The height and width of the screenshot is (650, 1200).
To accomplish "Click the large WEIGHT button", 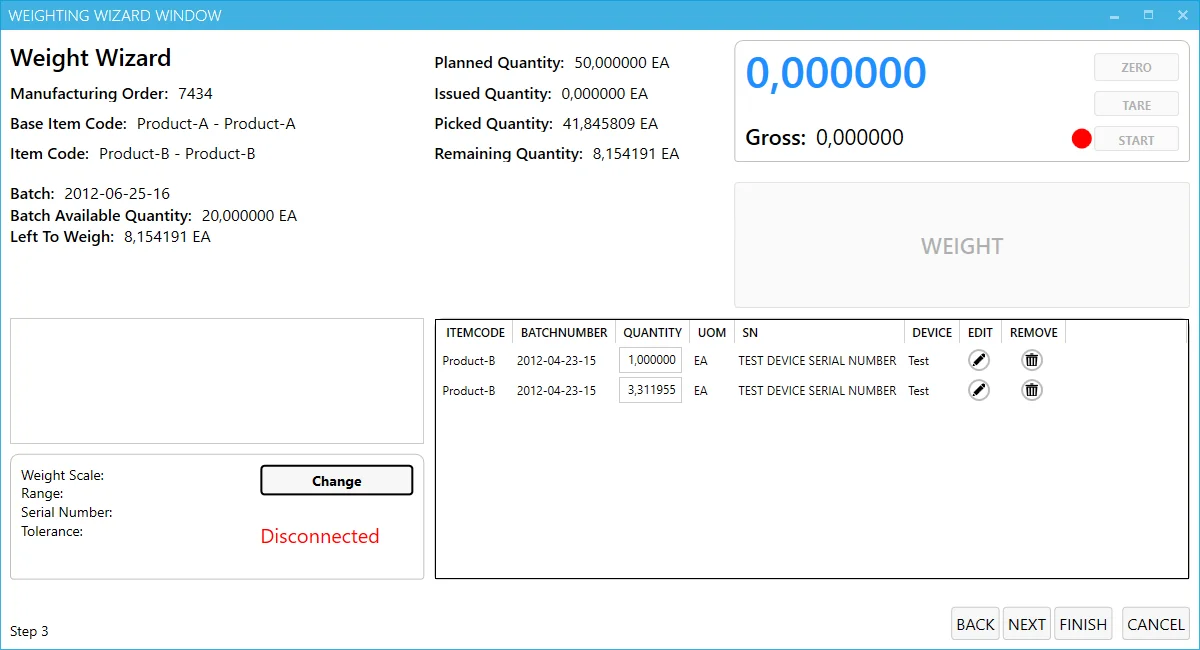I will [961, 246].
